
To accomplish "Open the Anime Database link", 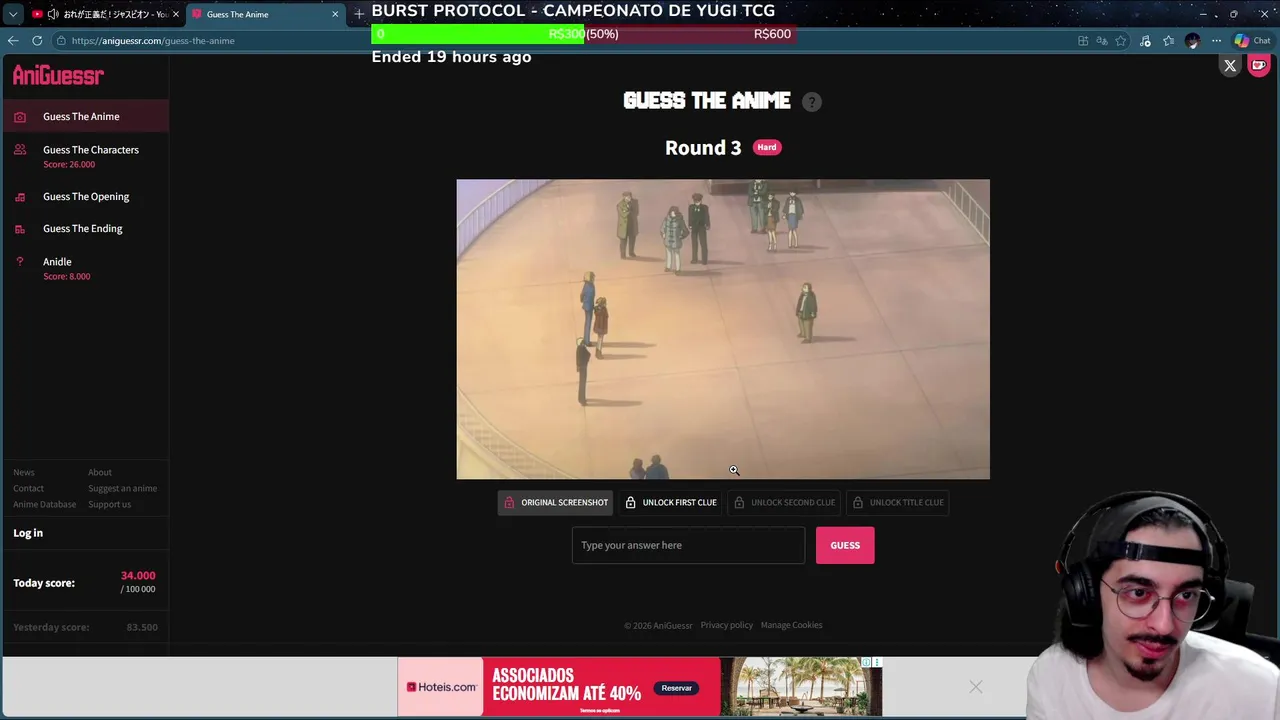I will [x=45, y=504].
